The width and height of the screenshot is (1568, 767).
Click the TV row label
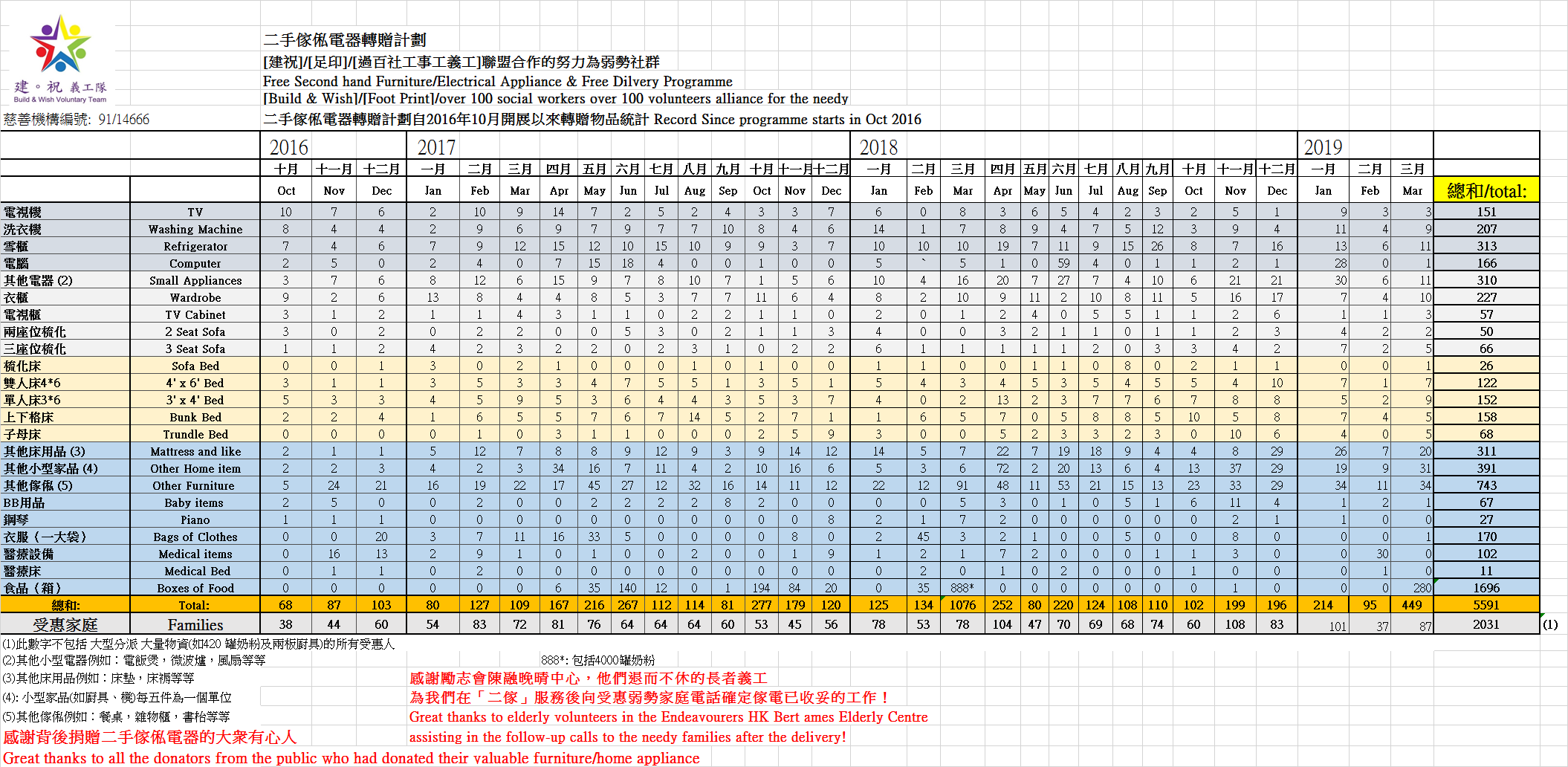[x=195, y=212]
